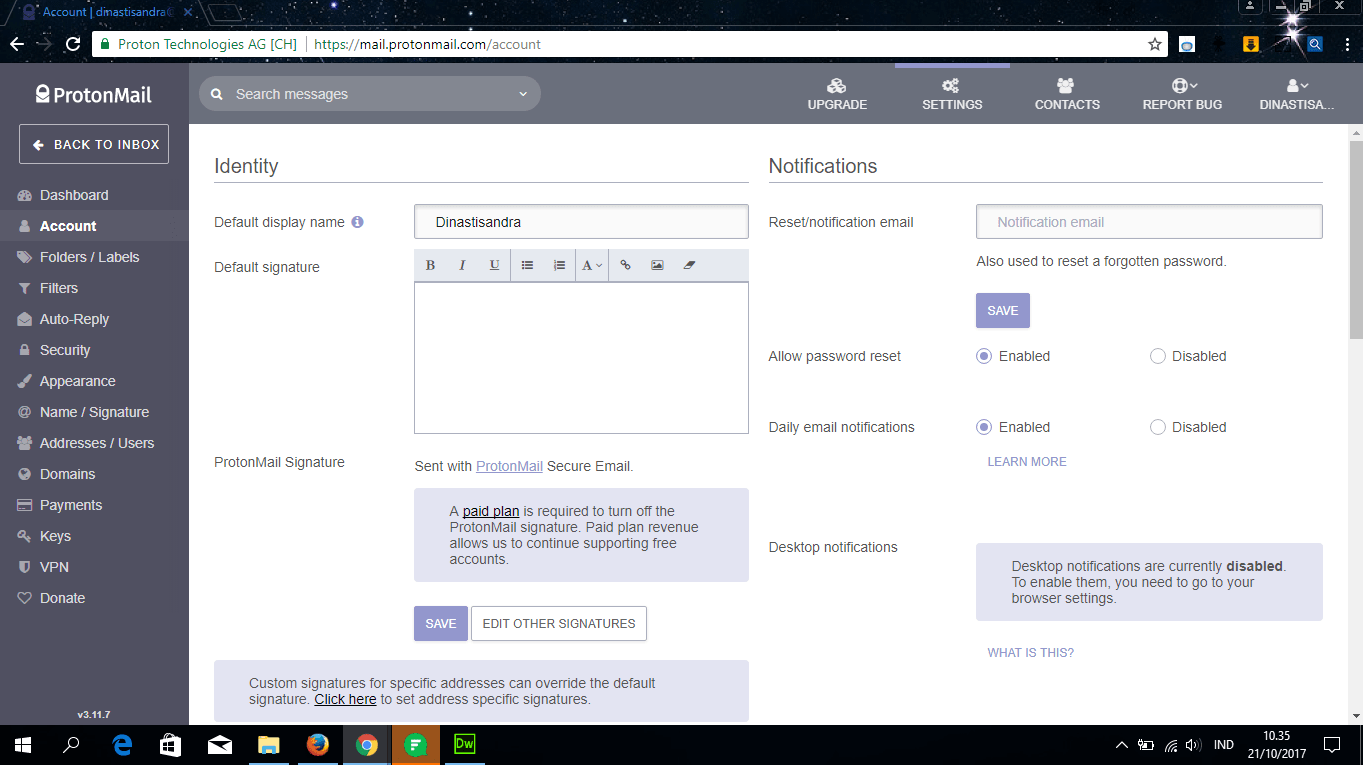The image size is (1363, 765).
Task: Click the ProtonMail logo
Action: click(94, 94)
